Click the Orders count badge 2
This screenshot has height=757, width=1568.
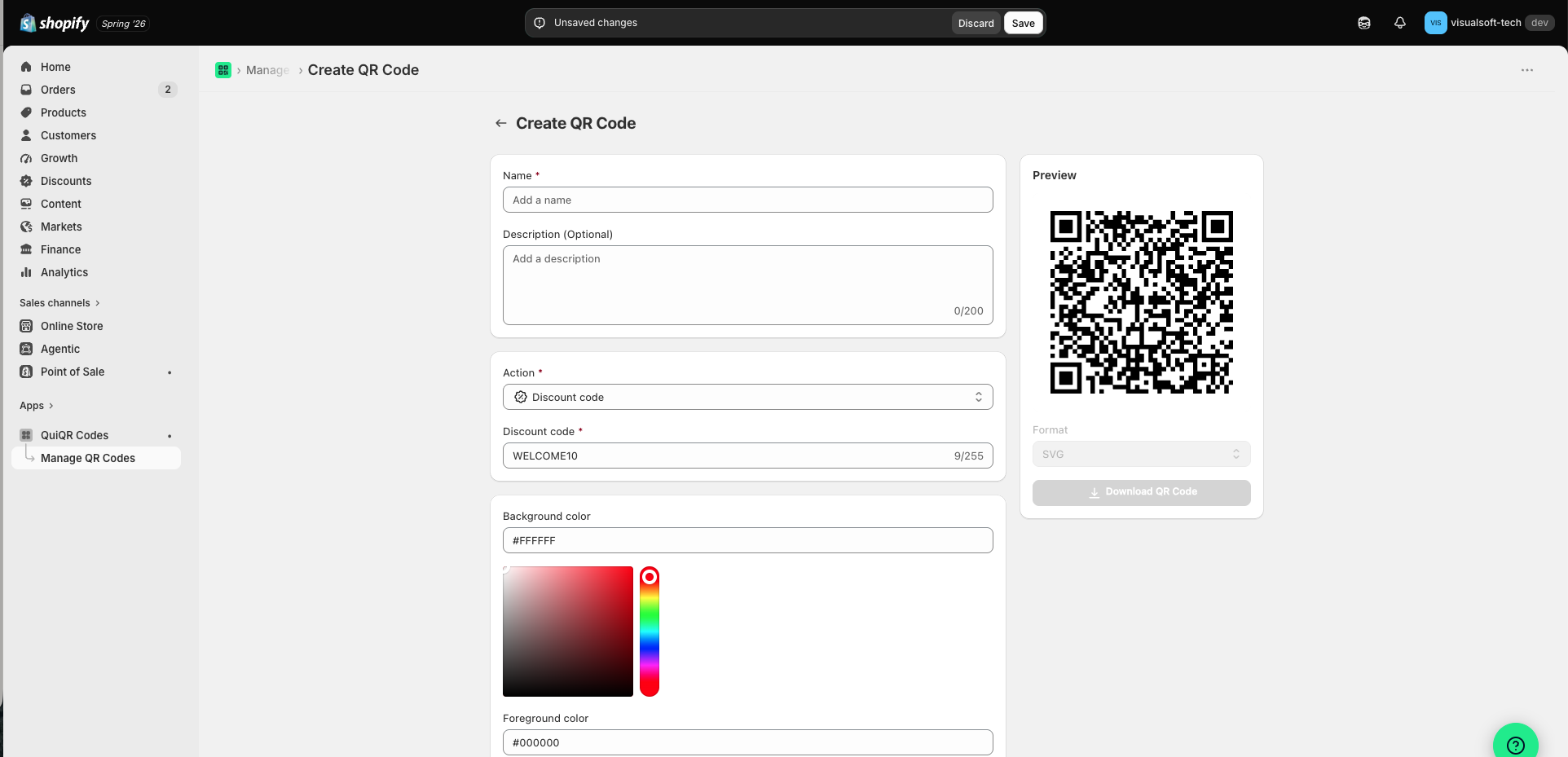(168, 90)
